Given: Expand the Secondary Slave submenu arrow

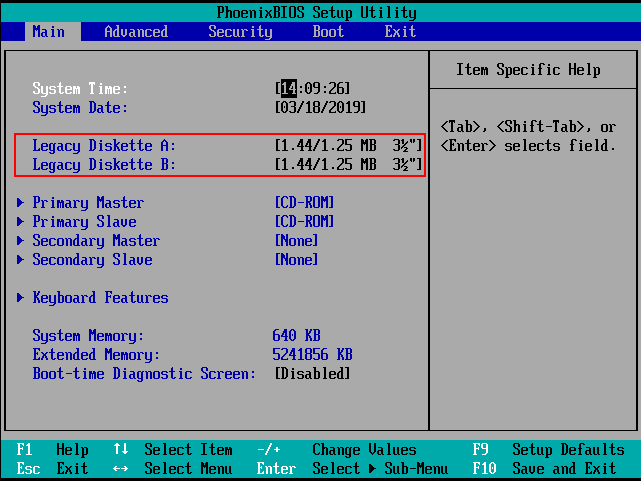Looking at the screenshot, I should [x=22, y=260].
